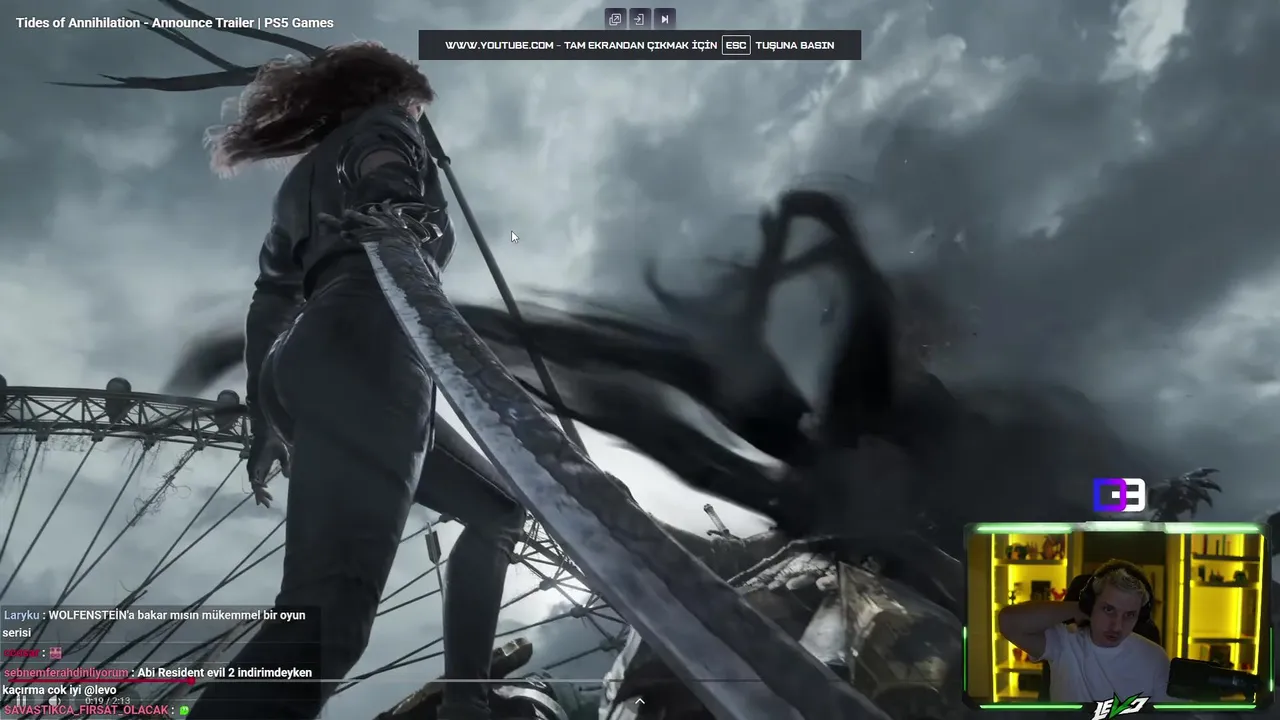1280x720 pixels.
Task: Mute the video with the speaker icon
Action: click(55, 701)
